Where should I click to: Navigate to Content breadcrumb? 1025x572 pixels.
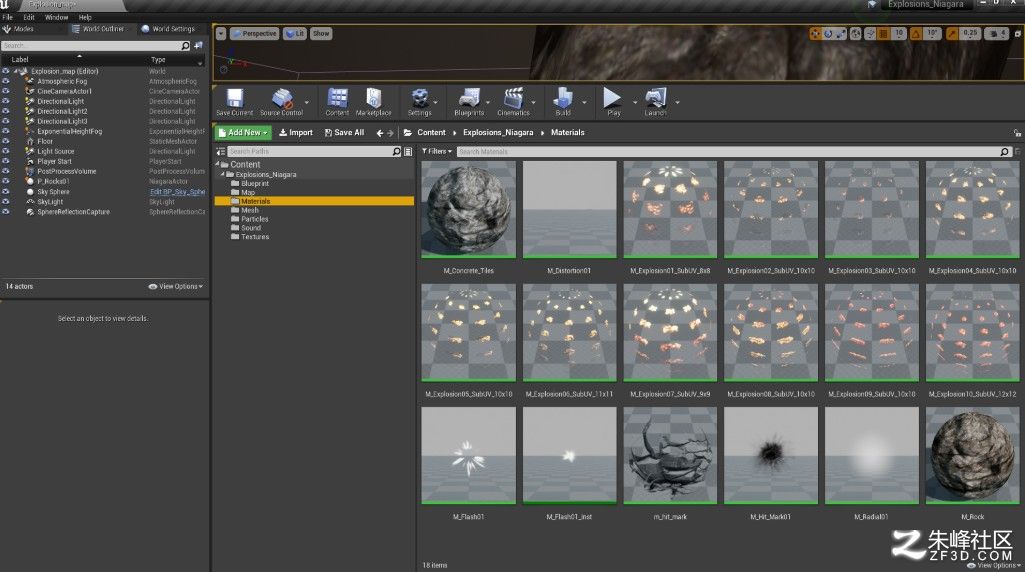(x=431, y=133)
